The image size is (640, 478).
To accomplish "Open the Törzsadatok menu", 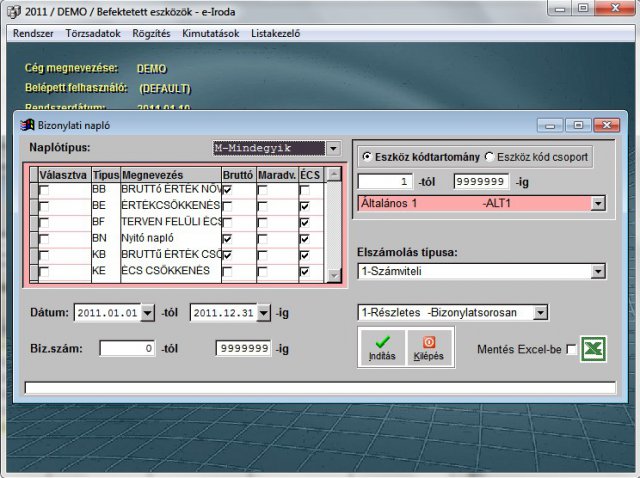I will point(93,33).
